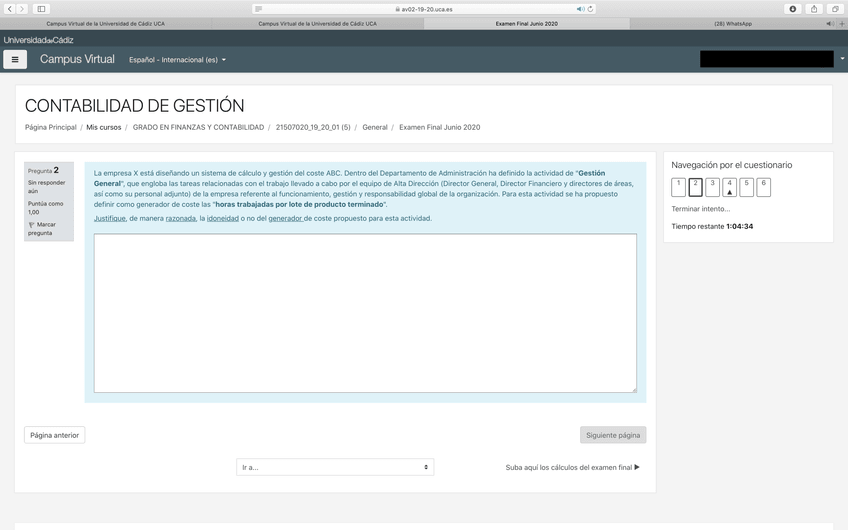The width and height of the screenshot is (848, 530).
Task: Open the Reader view icon in address bar
Action: pos(259,9)
